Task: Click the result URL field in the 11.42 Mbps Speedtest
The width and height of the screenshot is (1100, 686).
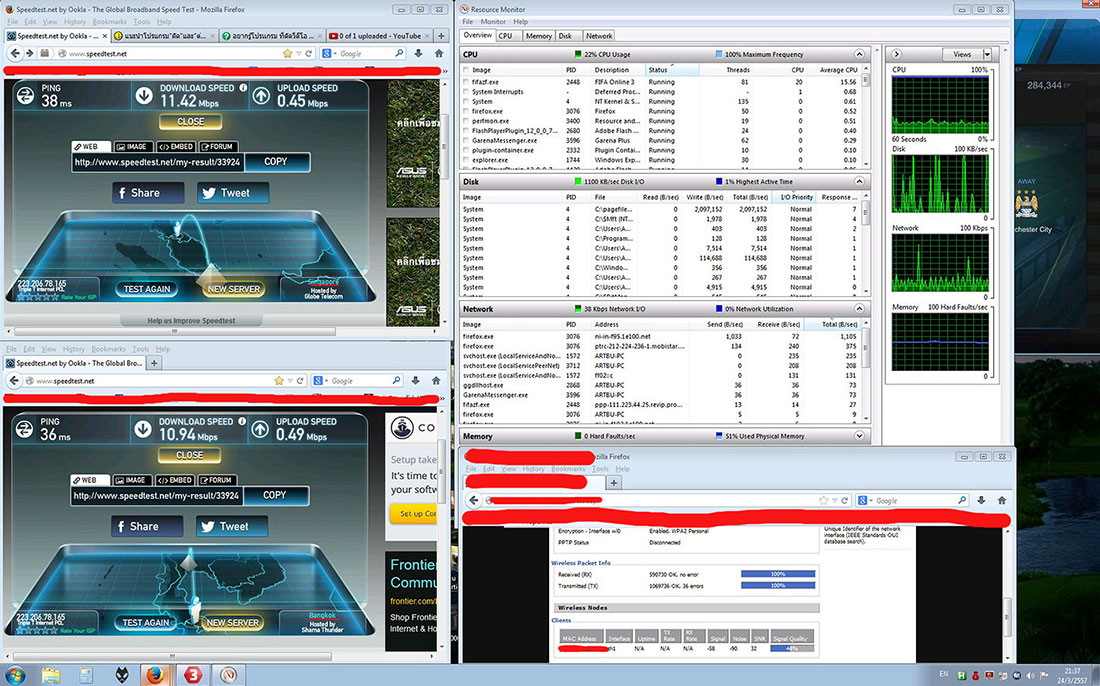Action: coord(157,162)
